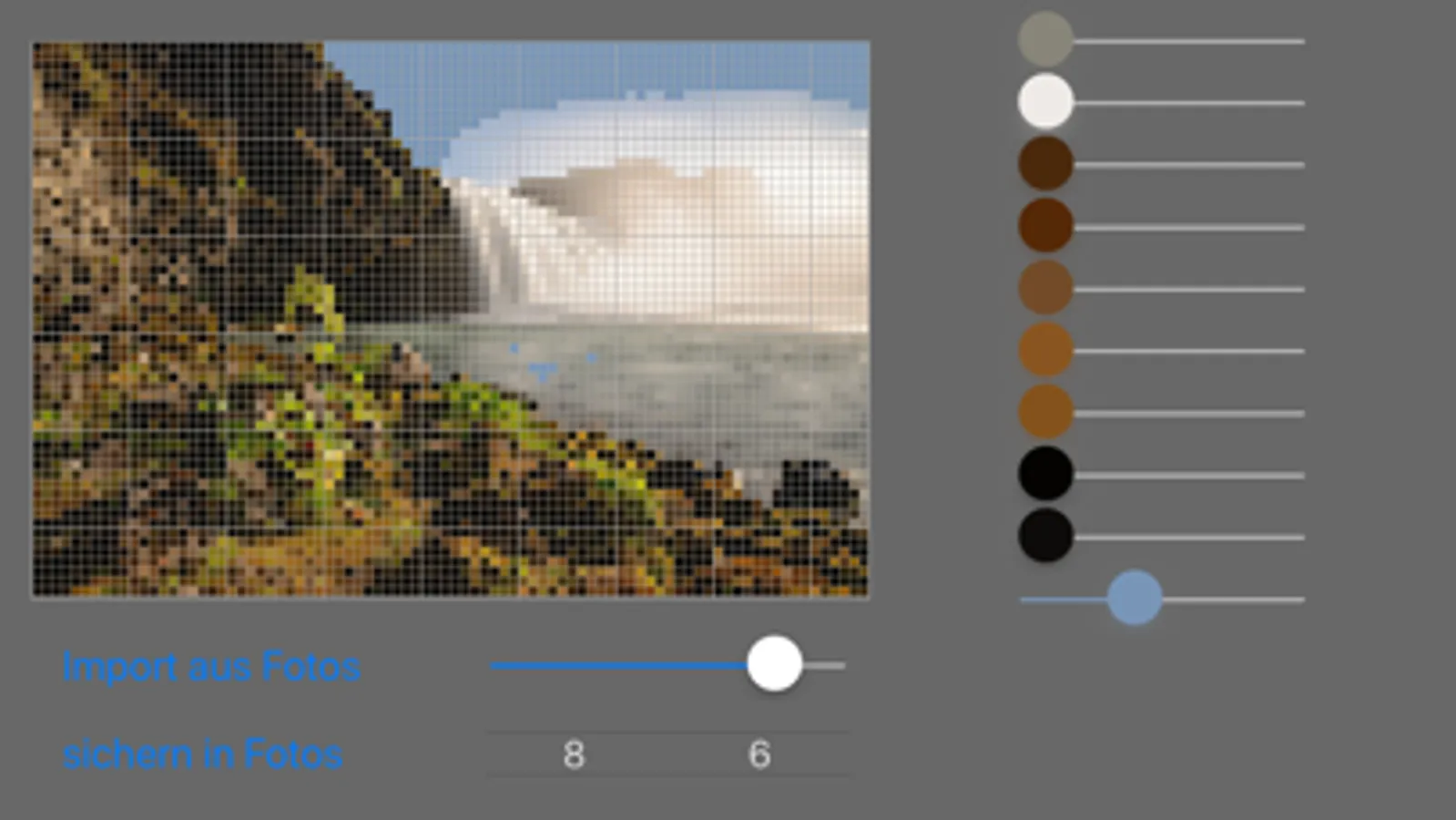1456x820 pixels.
Task: Select the value 8 in the picker
Action: [574, 754]
